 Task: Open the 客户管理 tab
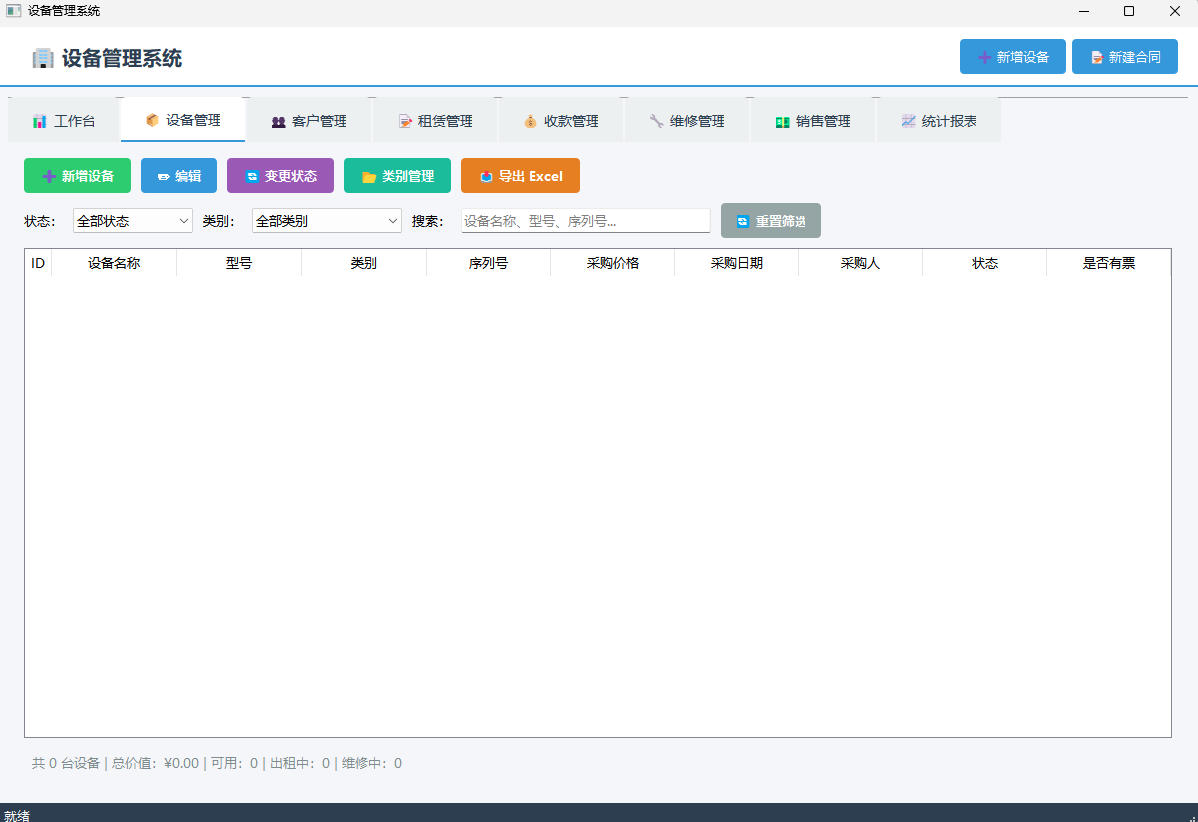pos(308,121)
